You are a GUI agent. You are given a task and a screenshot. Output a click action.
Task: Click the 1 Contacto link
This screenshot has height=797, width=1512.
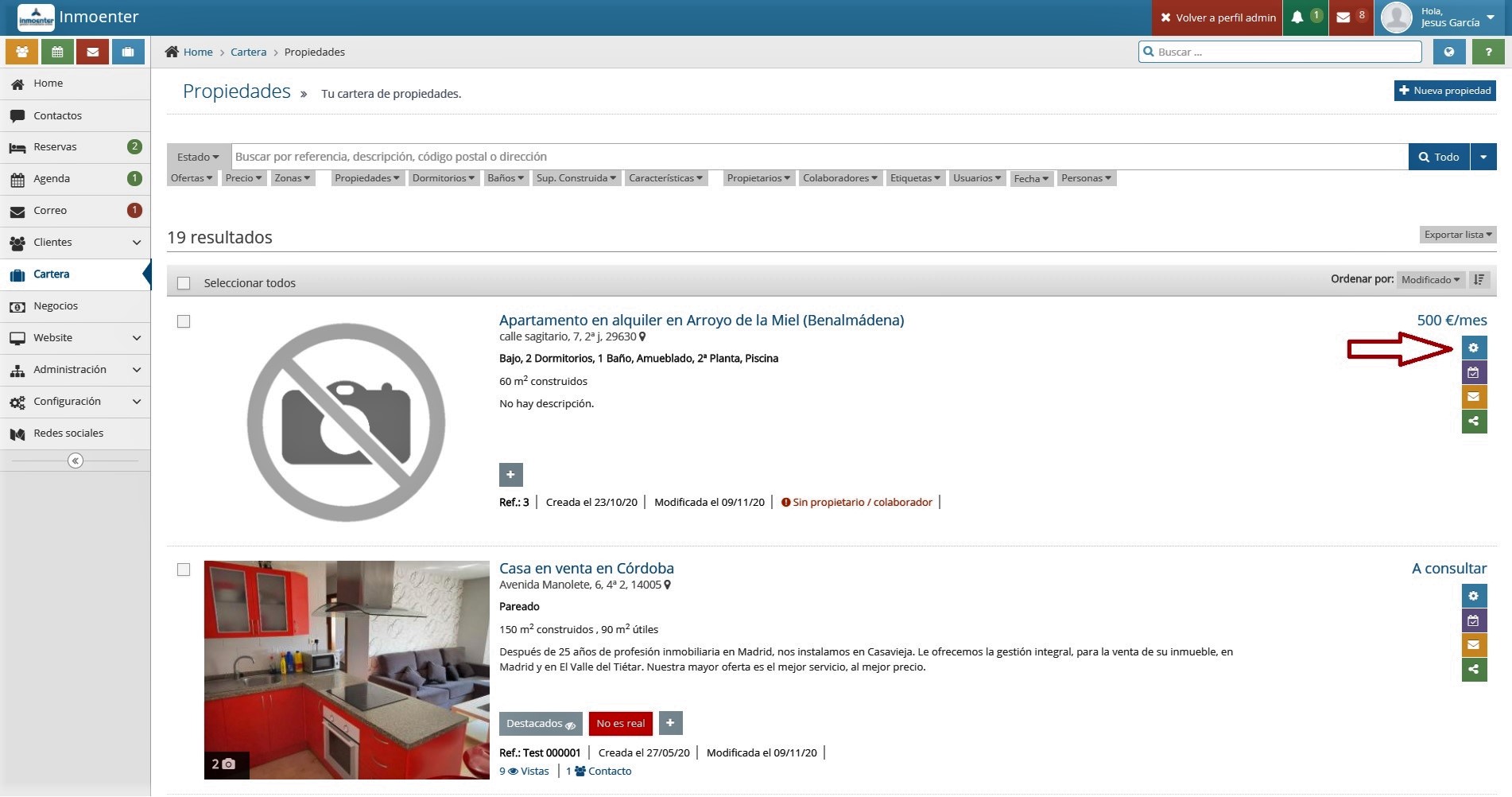[x=599, y=771]
